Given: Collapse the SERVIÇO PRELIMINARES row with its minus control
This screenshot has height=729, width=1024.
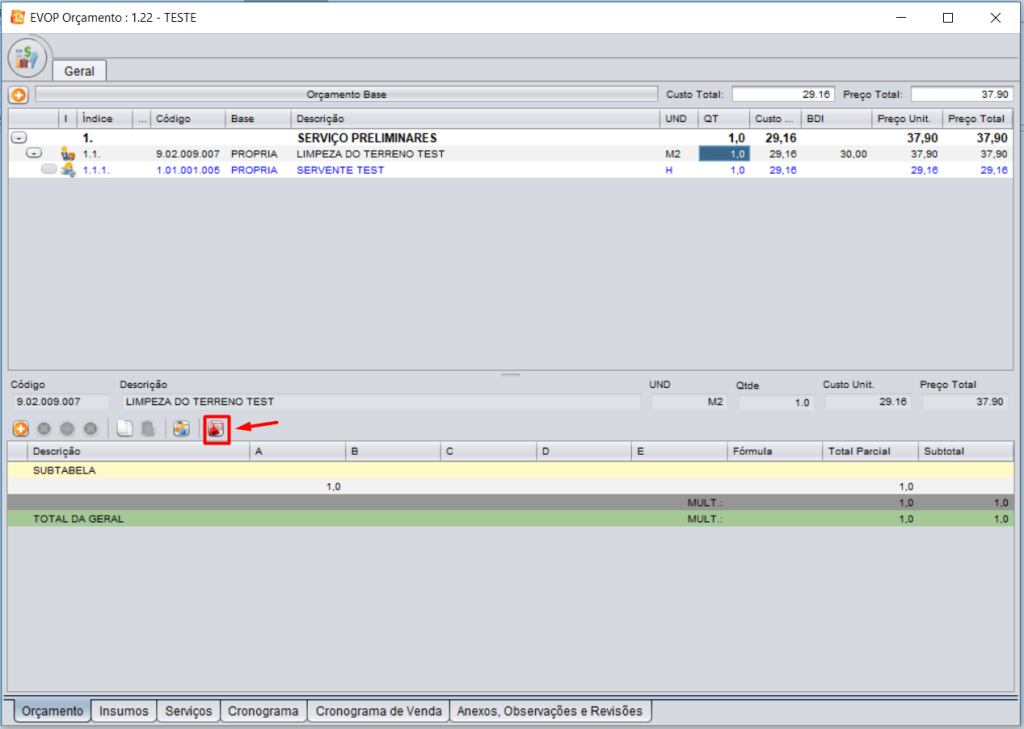Looking at the screenshot, I should pos(19,138).
